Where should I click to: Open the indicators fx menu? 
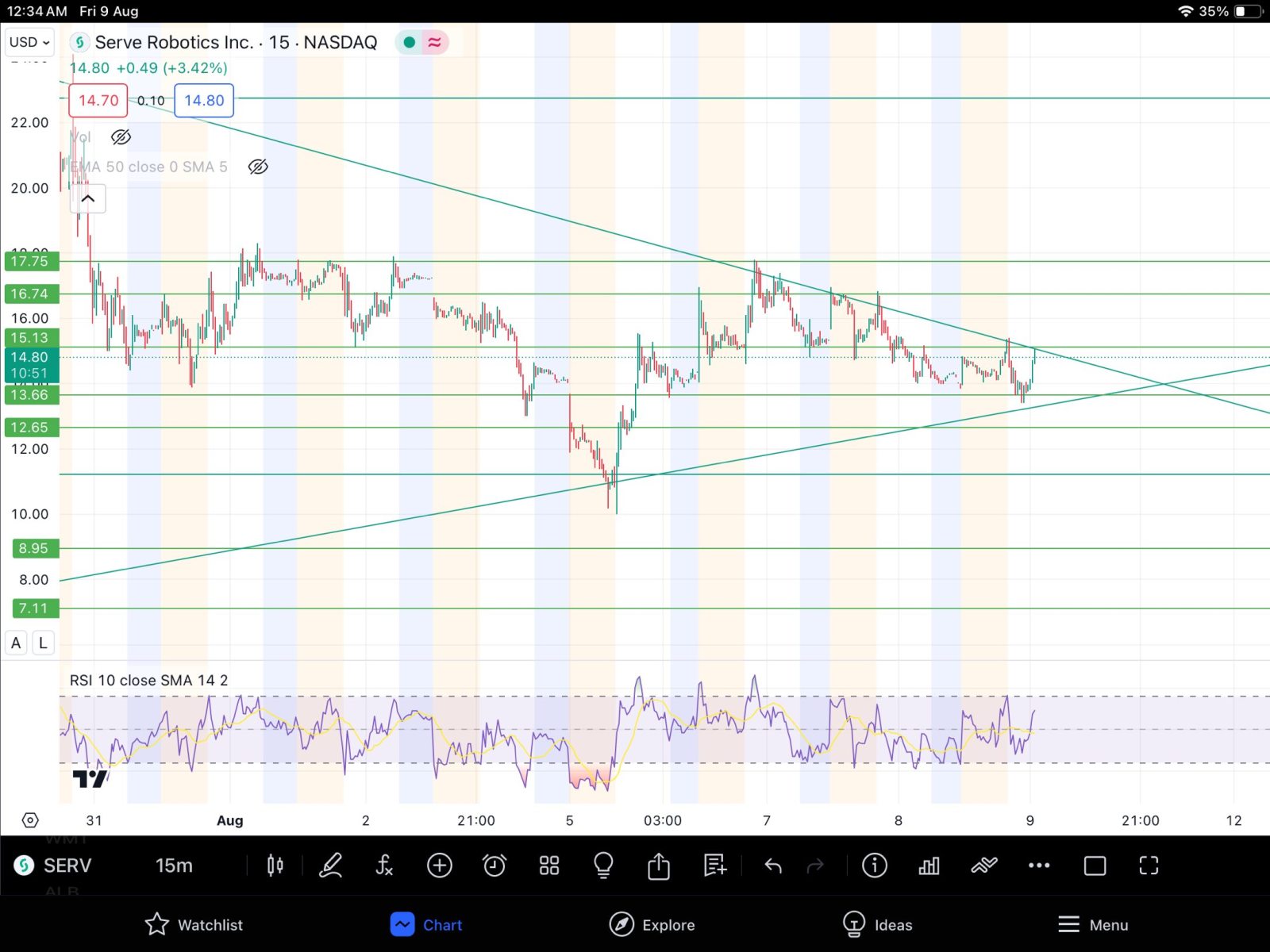click(x=384, y=865)
